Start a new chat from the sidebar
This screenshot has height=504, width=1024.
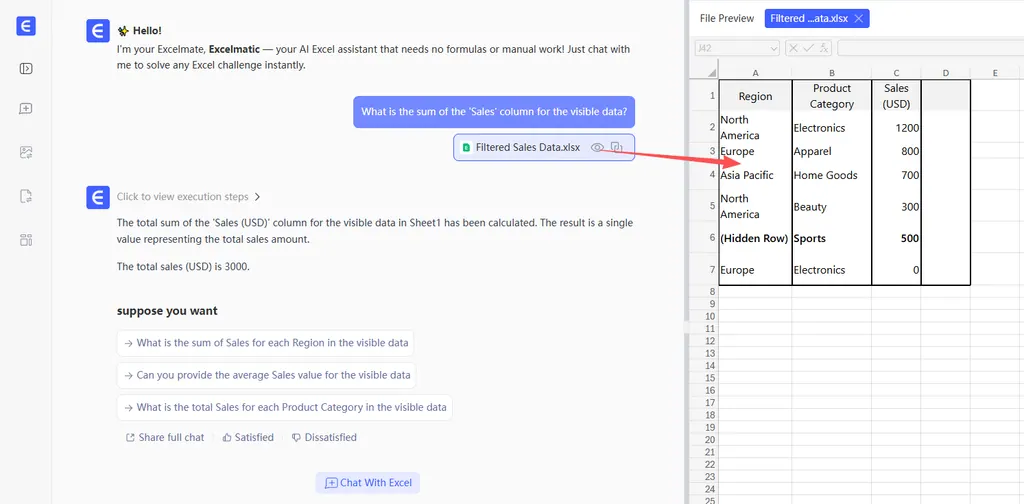26,109
